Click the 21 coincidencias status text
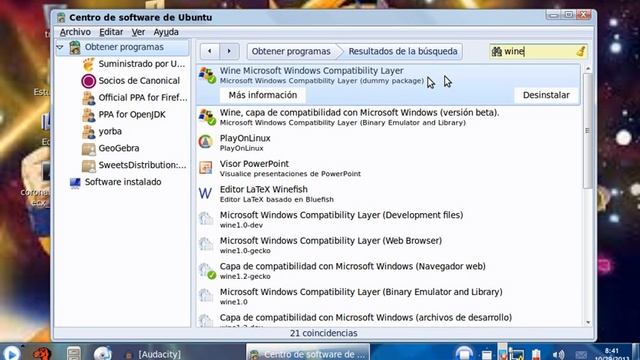The image size is (640, 360). 324,333
